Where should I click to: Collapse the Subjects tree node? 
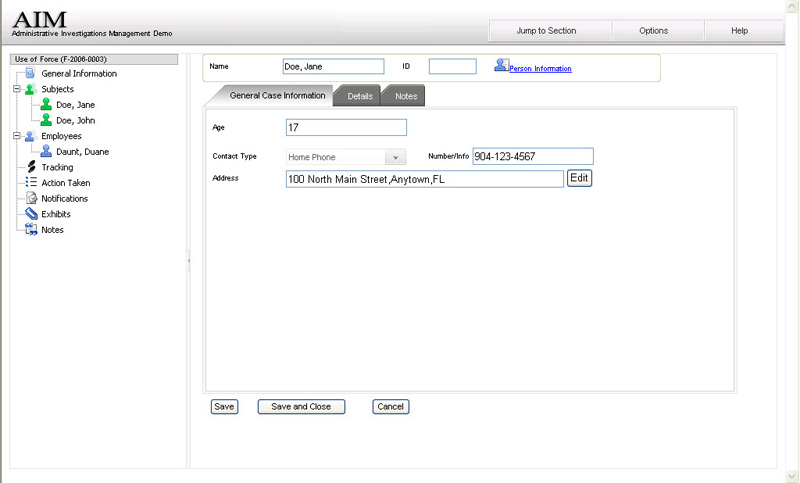(x=17, y=89)
